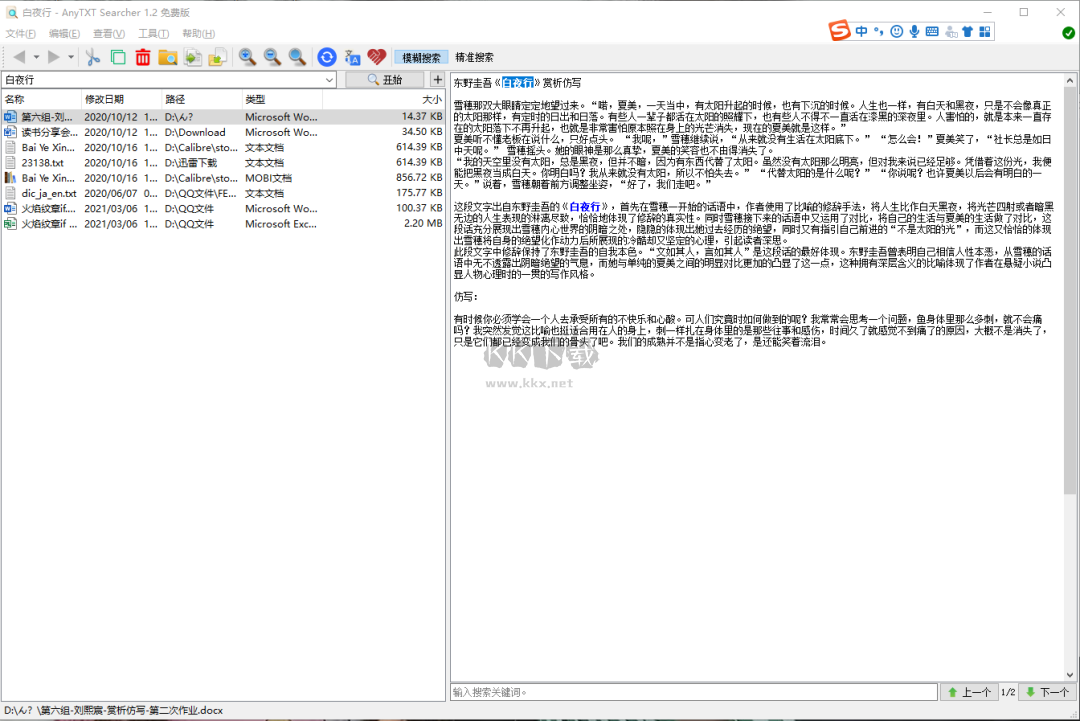Click the Zoom Out magnifier icon
Screen dimensions: 1080x721
point(272,57)
